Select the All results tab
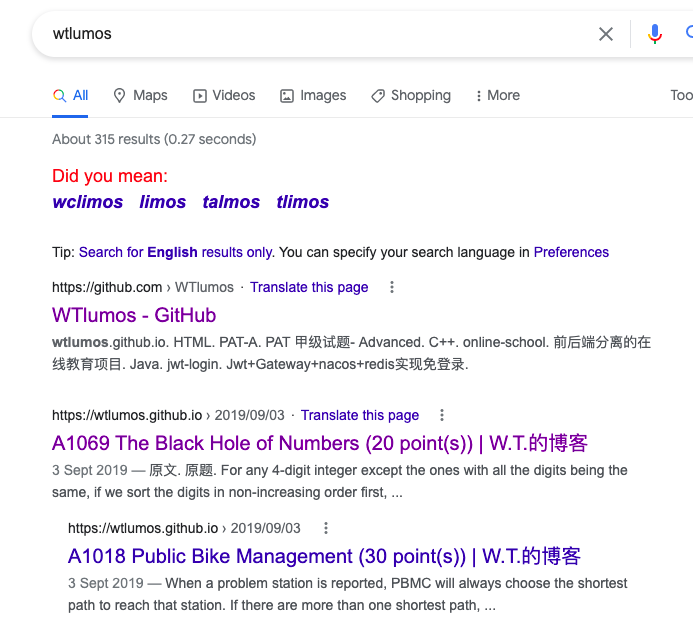 pyautogui.click(x=71, y=95)
